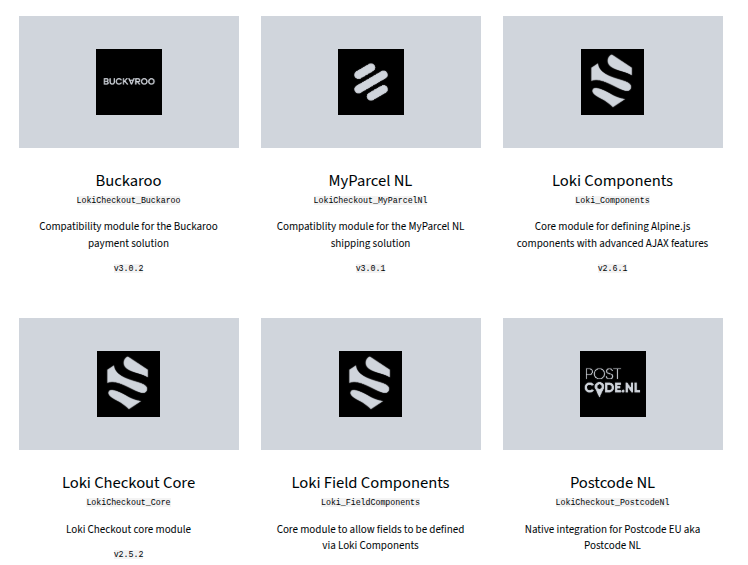Open the MyParcel NL module title

point(370,181)
